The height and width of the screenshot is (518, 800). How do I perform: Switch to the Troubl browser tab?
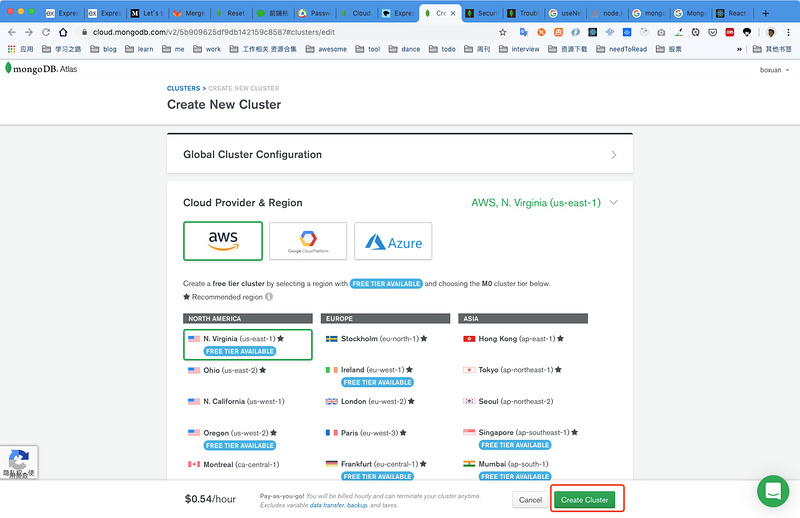pos(524,13)
